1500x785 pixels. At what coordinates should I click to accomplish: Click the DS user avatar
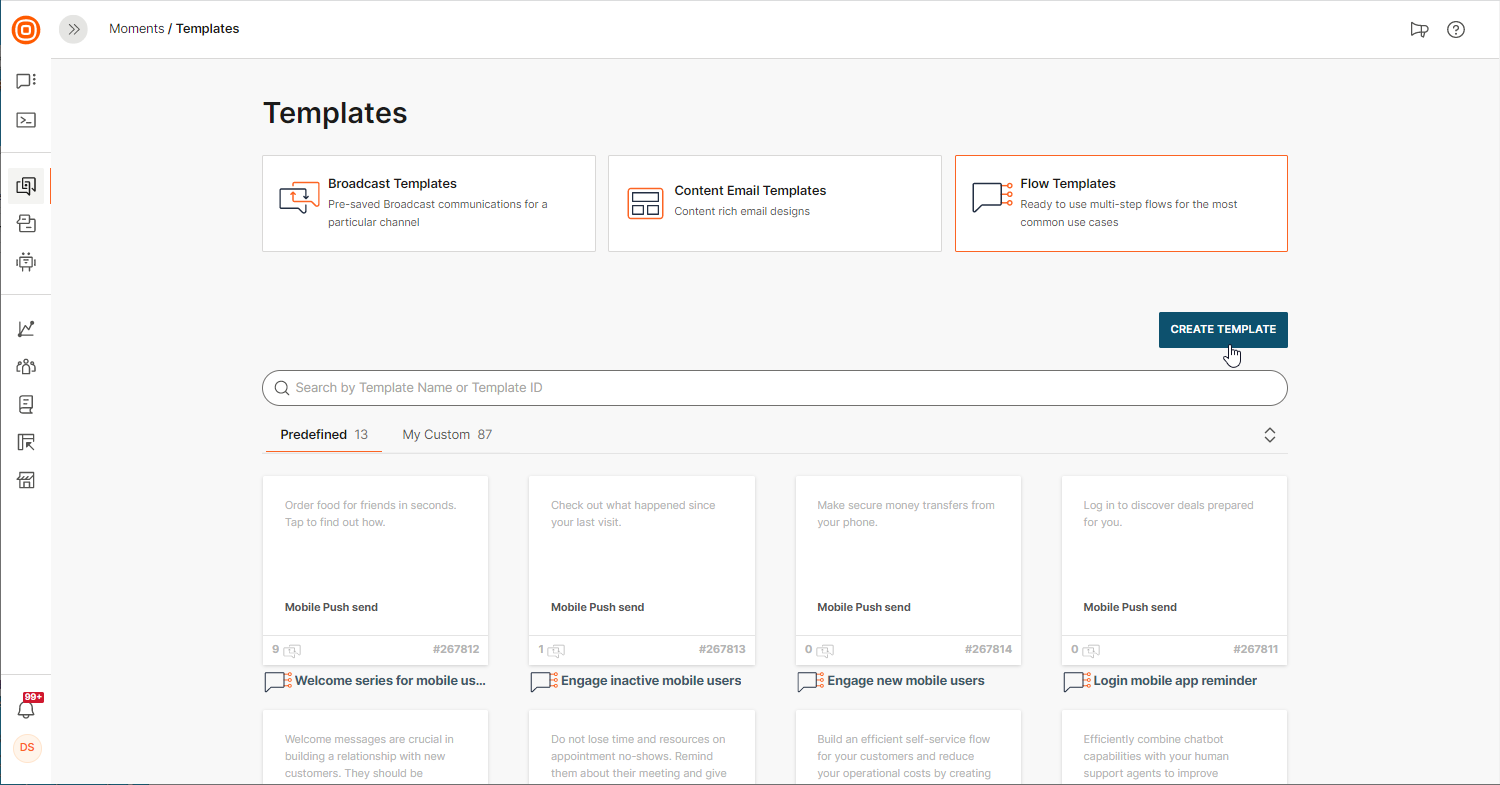(27, 748)
